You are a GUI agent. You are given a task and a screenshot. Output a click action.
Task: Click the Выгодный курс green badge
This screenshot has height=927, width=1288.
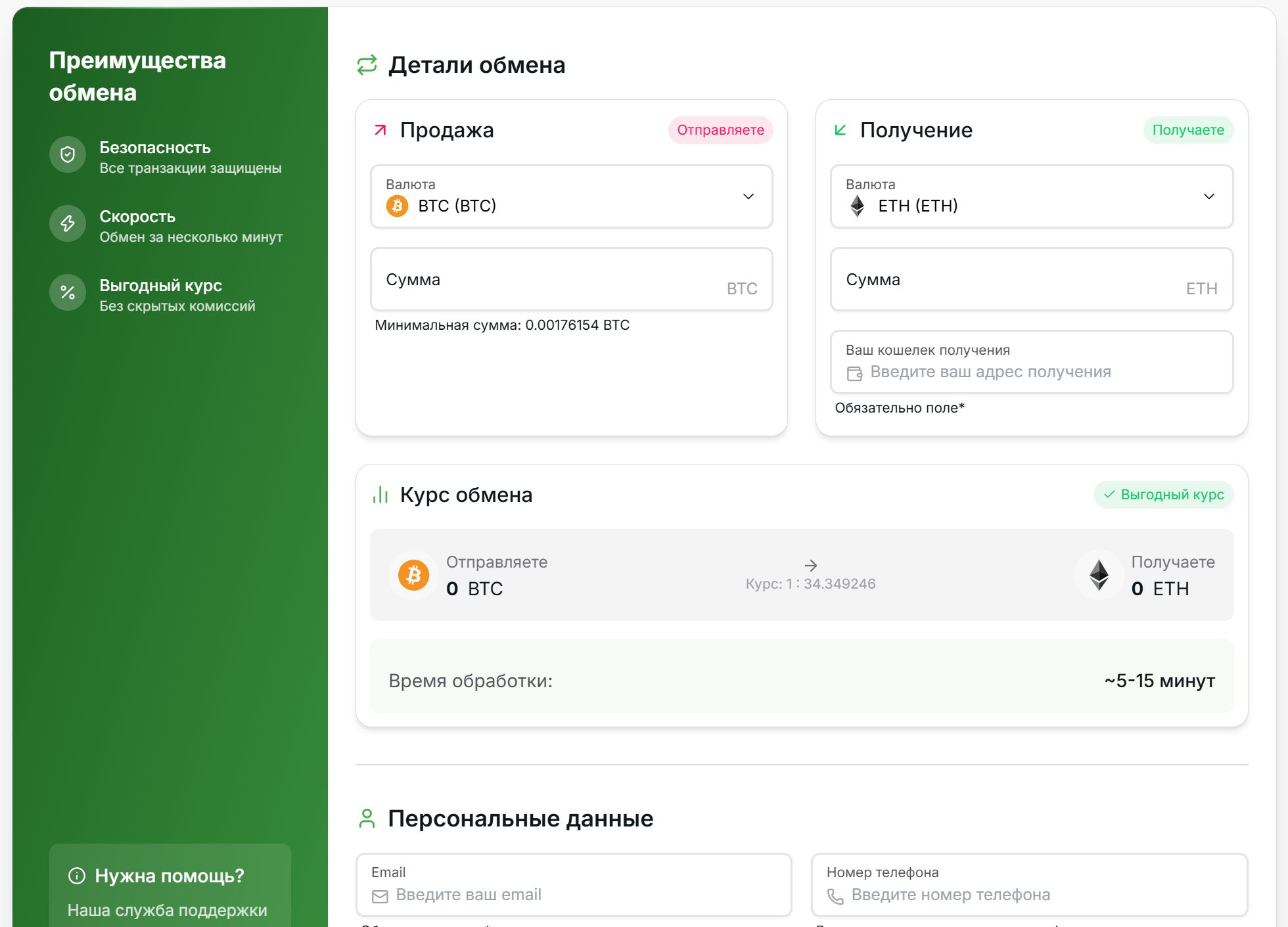point(1164,495)
